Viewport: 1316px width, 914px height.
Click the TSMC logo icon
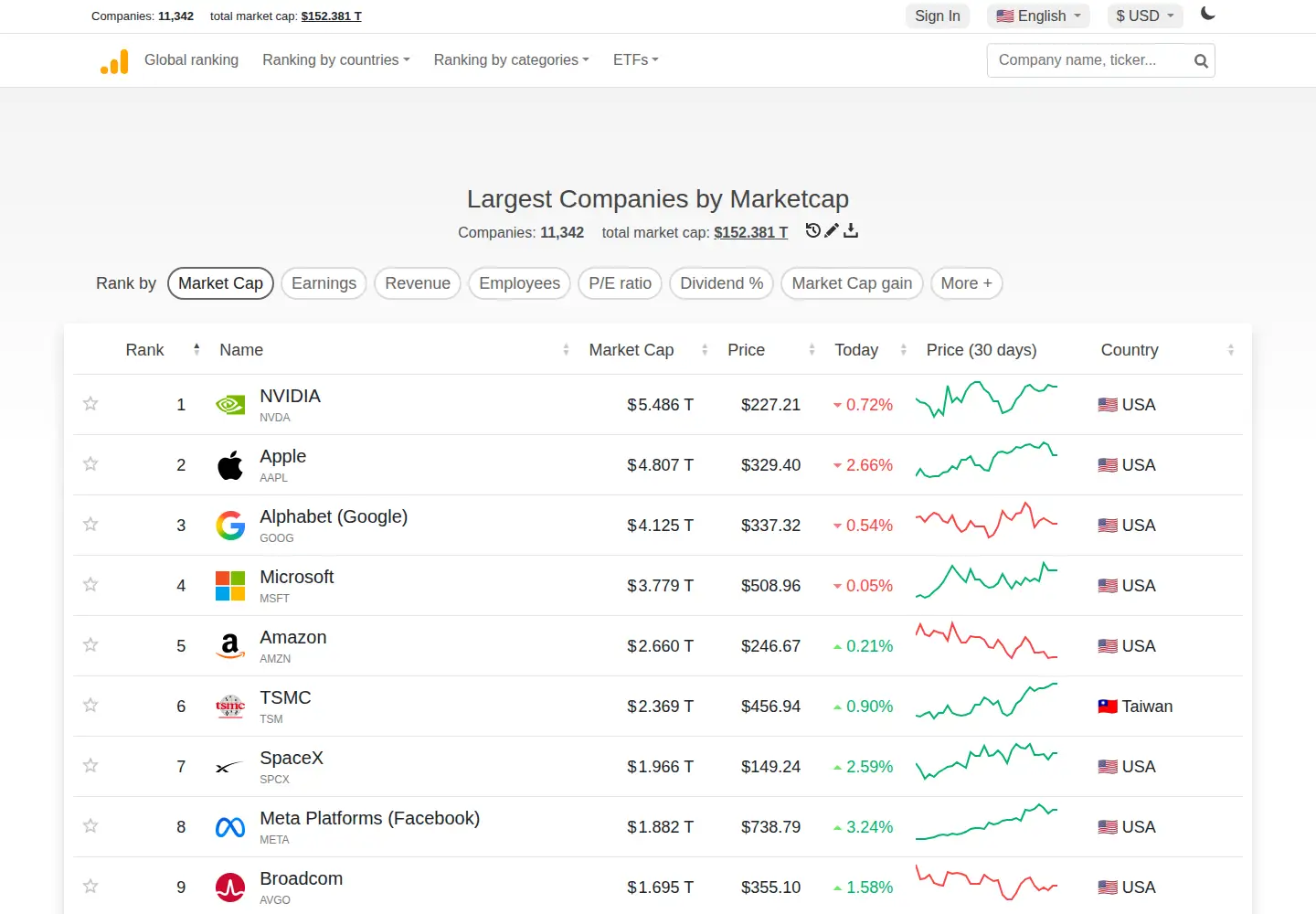pos(230,707)
